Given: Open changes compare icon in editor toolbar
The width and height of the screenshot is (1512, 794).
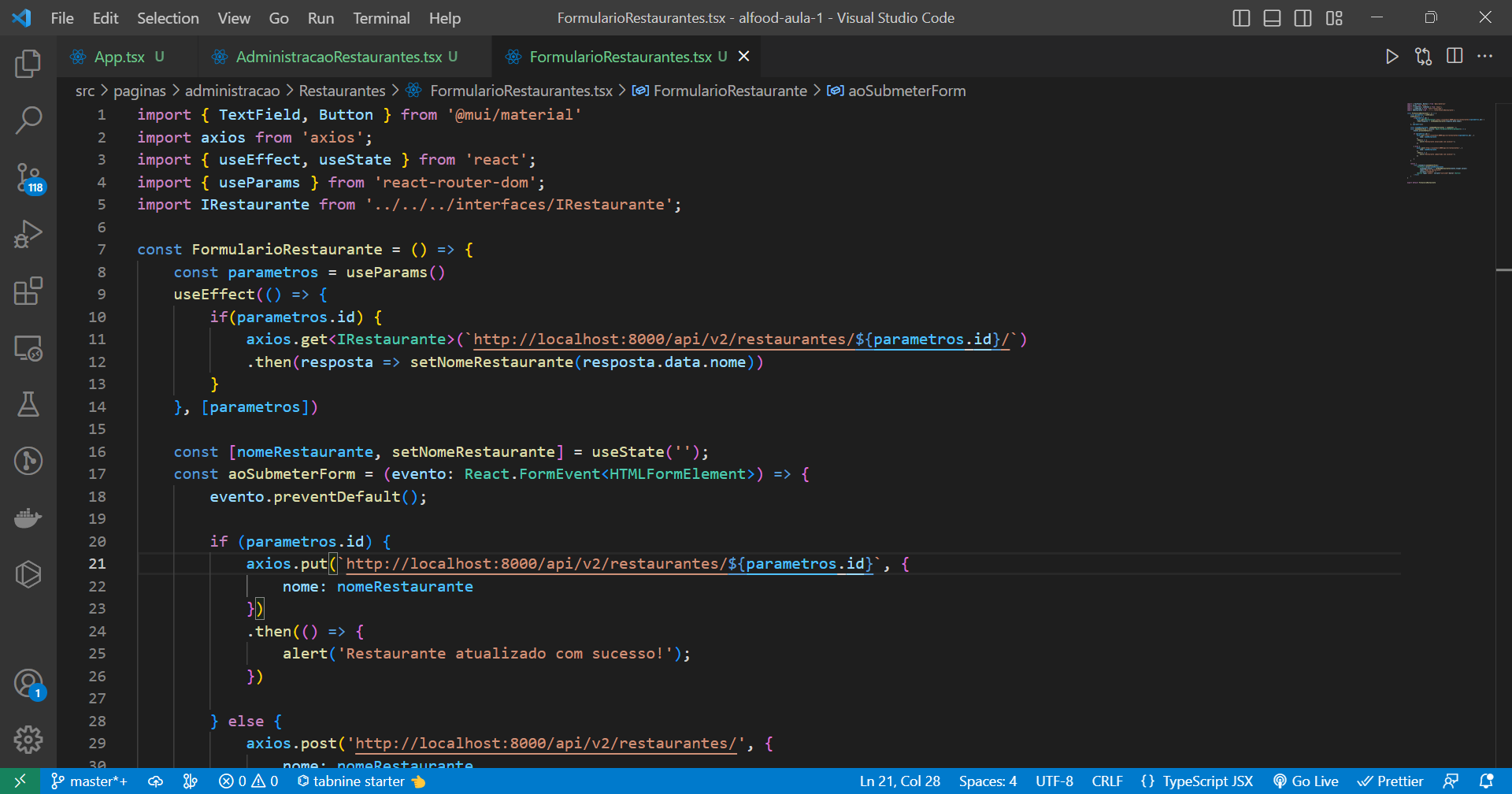Looking at the screenshot, I should (x=1424, y=57).
